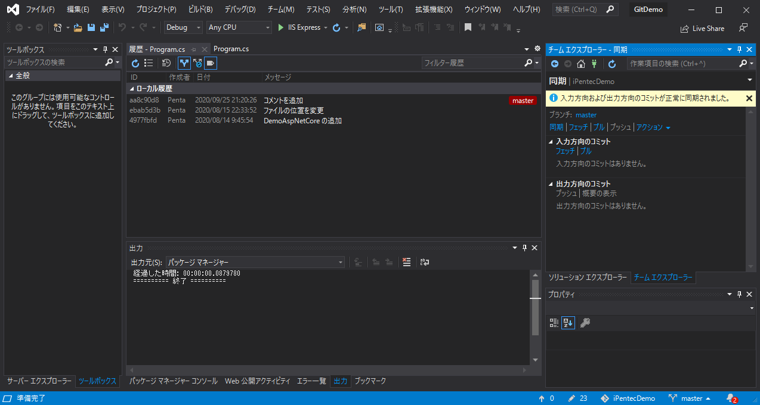The height and width of the screenshot is (405, 760).
Task: Open the Build (ビルド) menu
Action: pyautogui.click(x=200, y=10)
